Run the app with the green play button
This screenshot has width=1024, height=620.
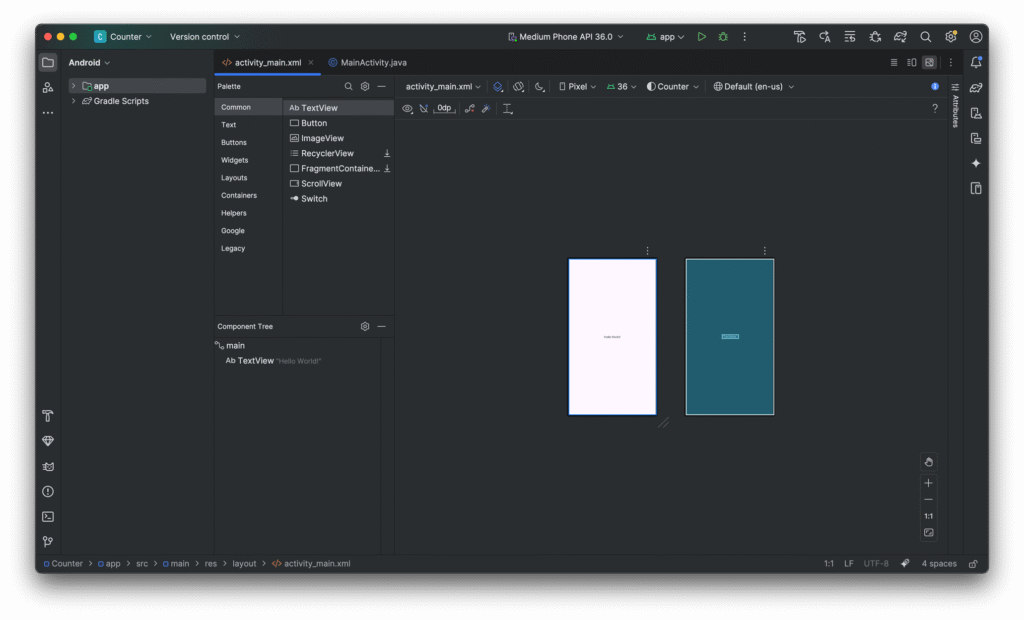point(701,37)
